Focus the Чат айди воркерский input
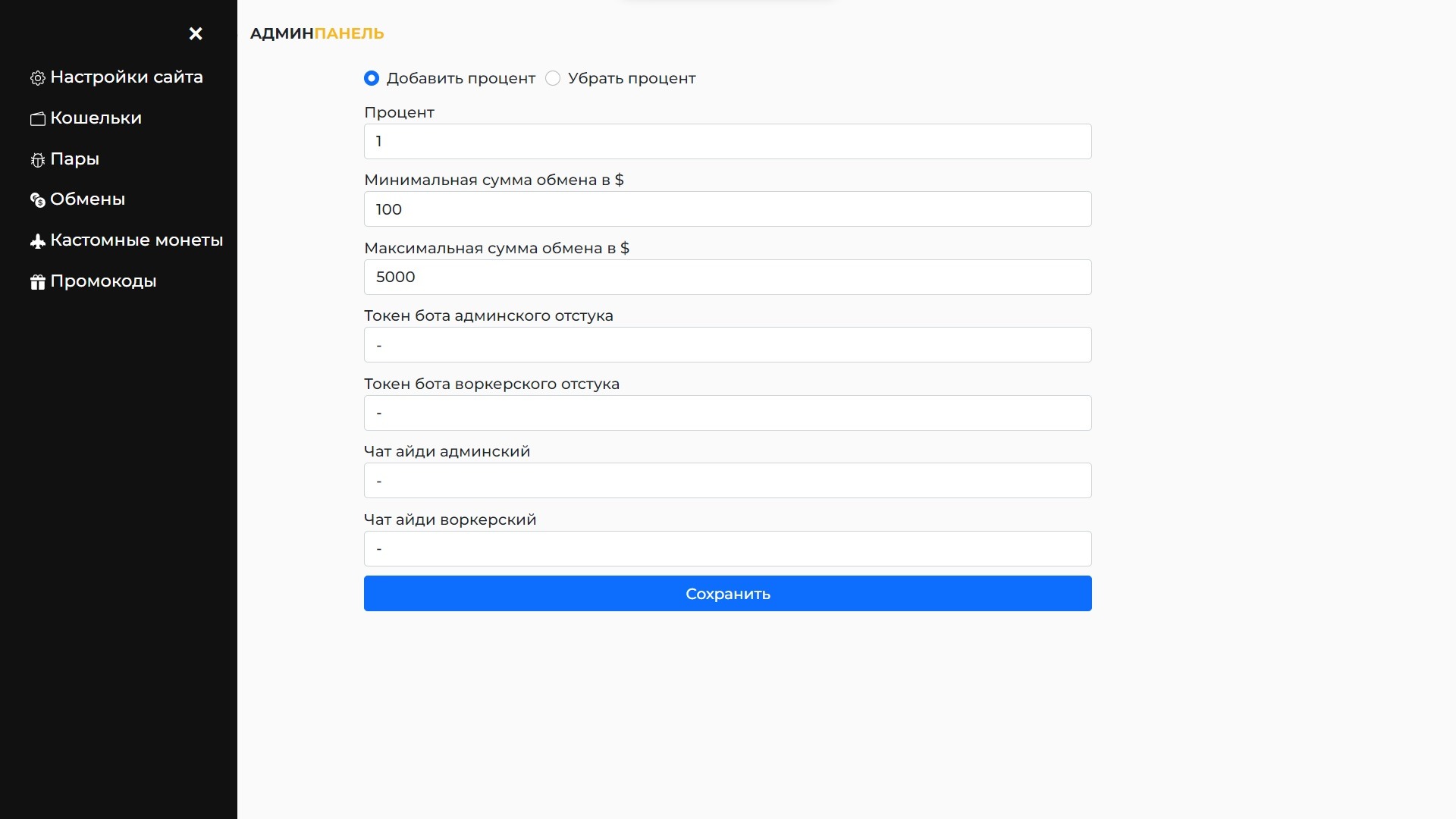Viewport: 1456px width, 819px height. coord(727,549)
